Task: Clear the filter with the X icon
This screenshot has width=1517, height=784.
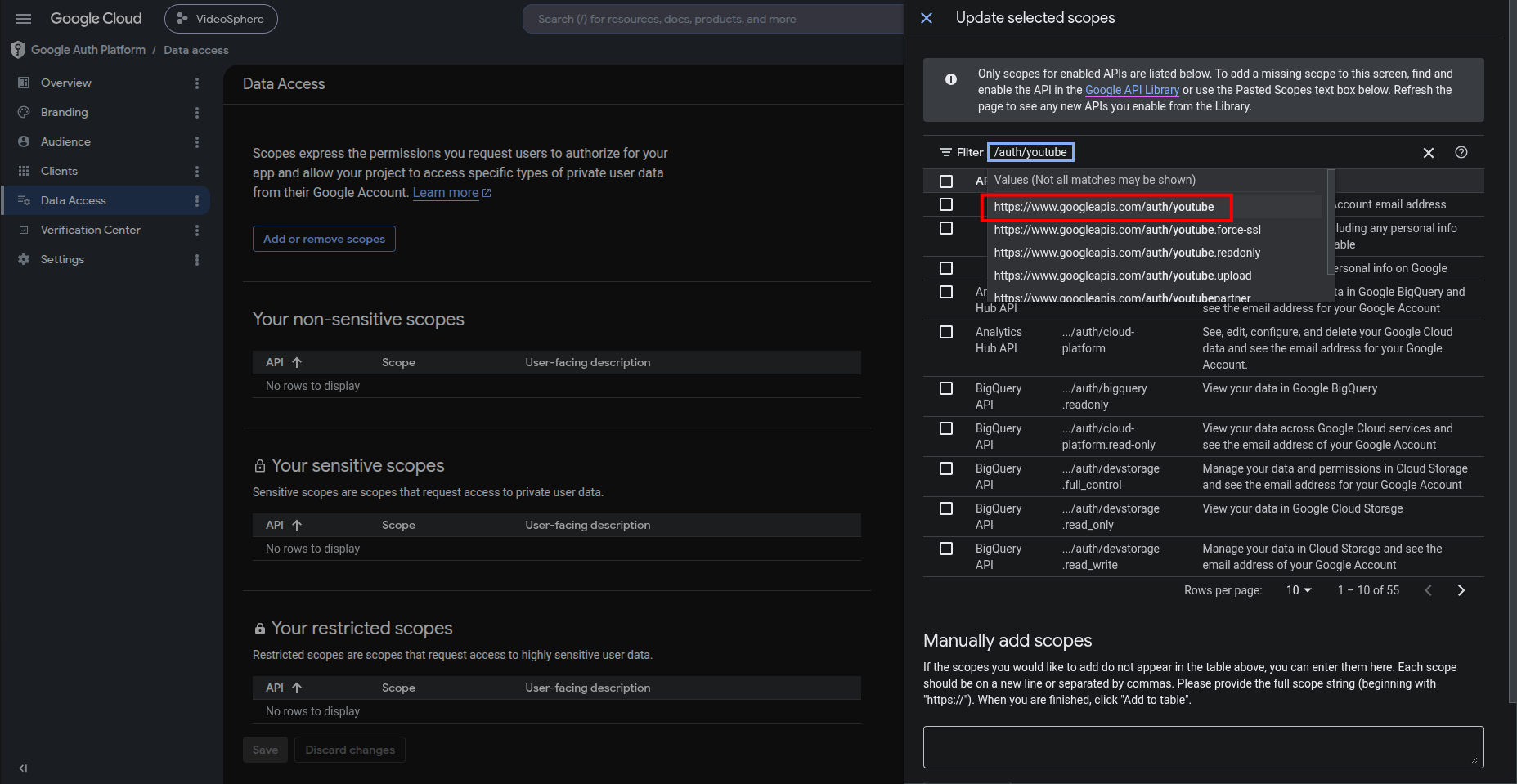Action: (1429, 153)
